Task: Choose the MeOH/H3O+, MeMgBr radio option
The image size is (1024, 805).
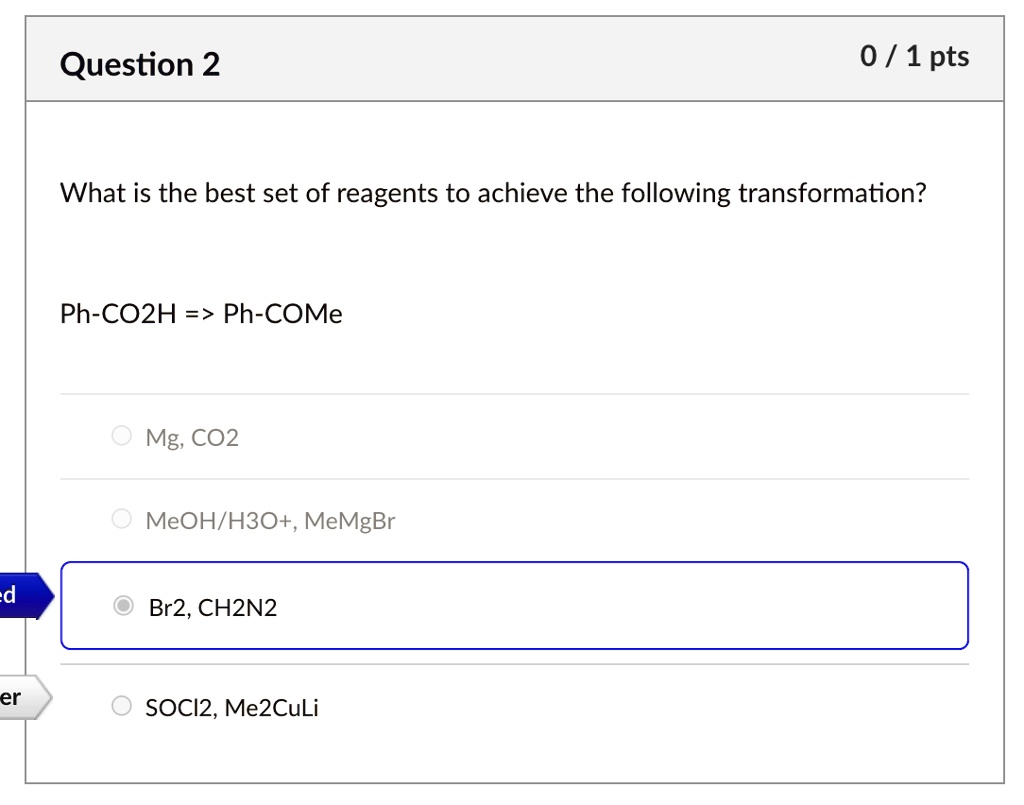Action: [121, 519]
